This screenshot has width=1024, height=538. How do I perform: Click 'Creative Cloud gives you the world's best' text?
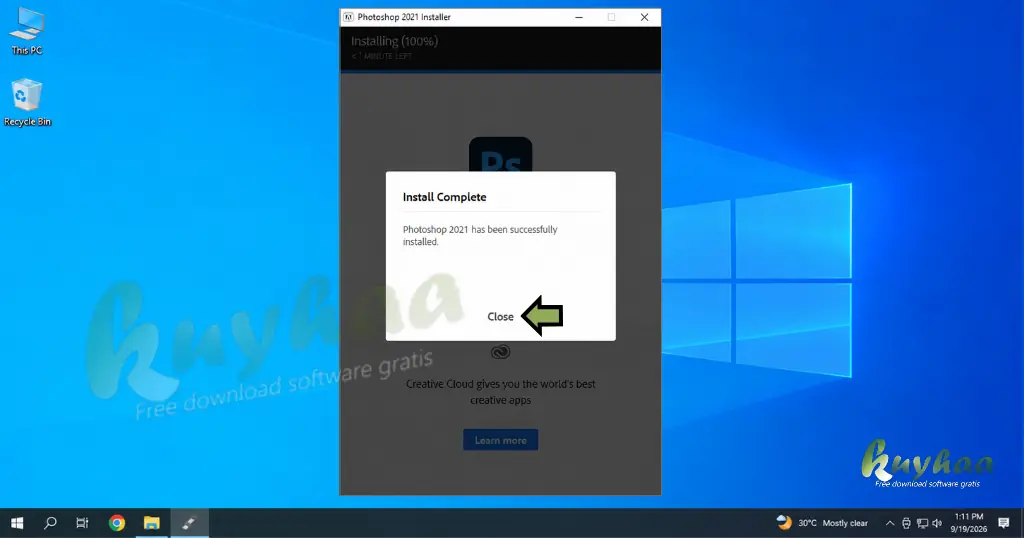(x=500, y=384)
